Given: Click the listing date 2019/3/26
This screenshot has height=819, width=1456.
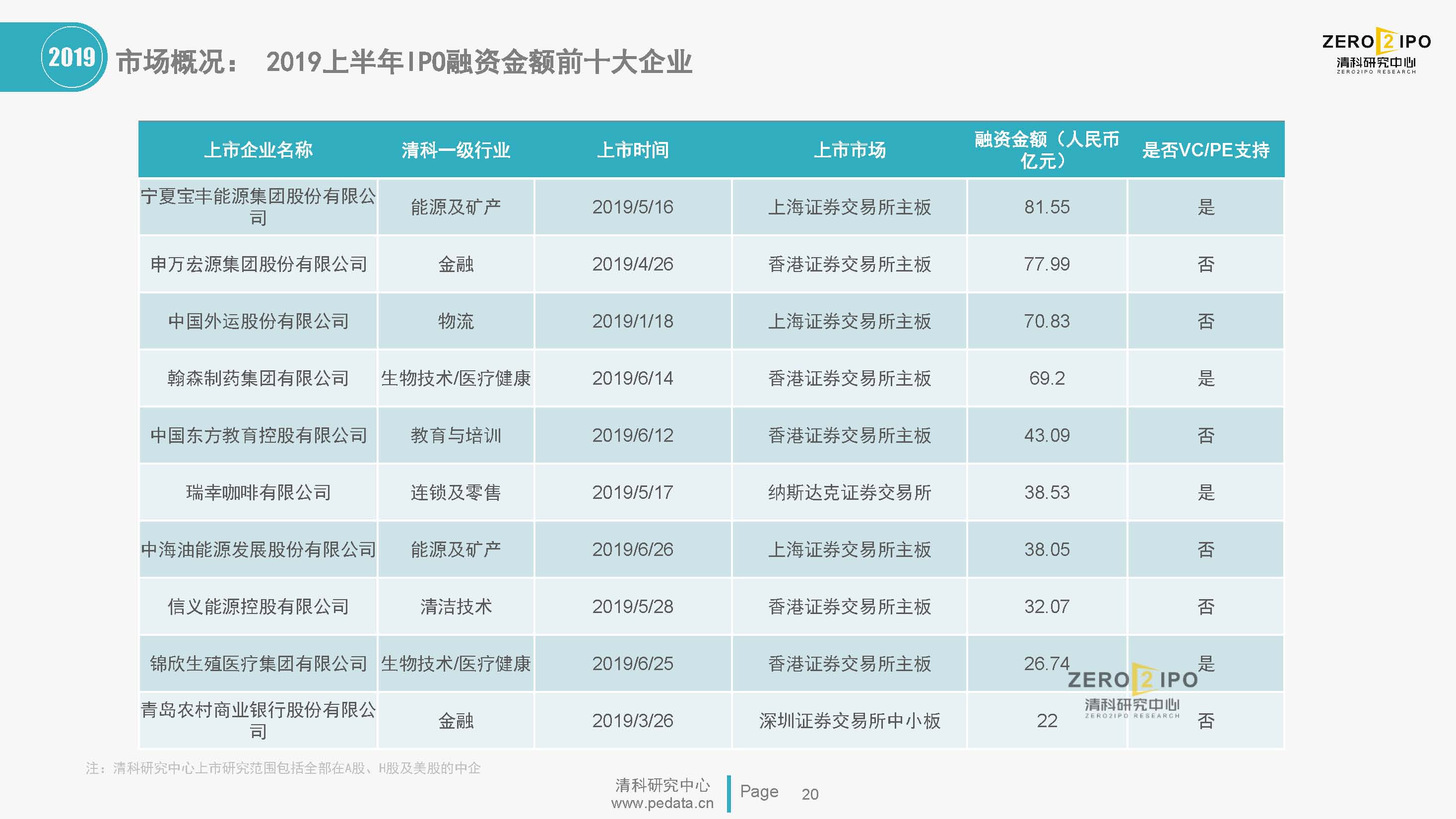Looking at the screenshot, I should coord(633,721).
